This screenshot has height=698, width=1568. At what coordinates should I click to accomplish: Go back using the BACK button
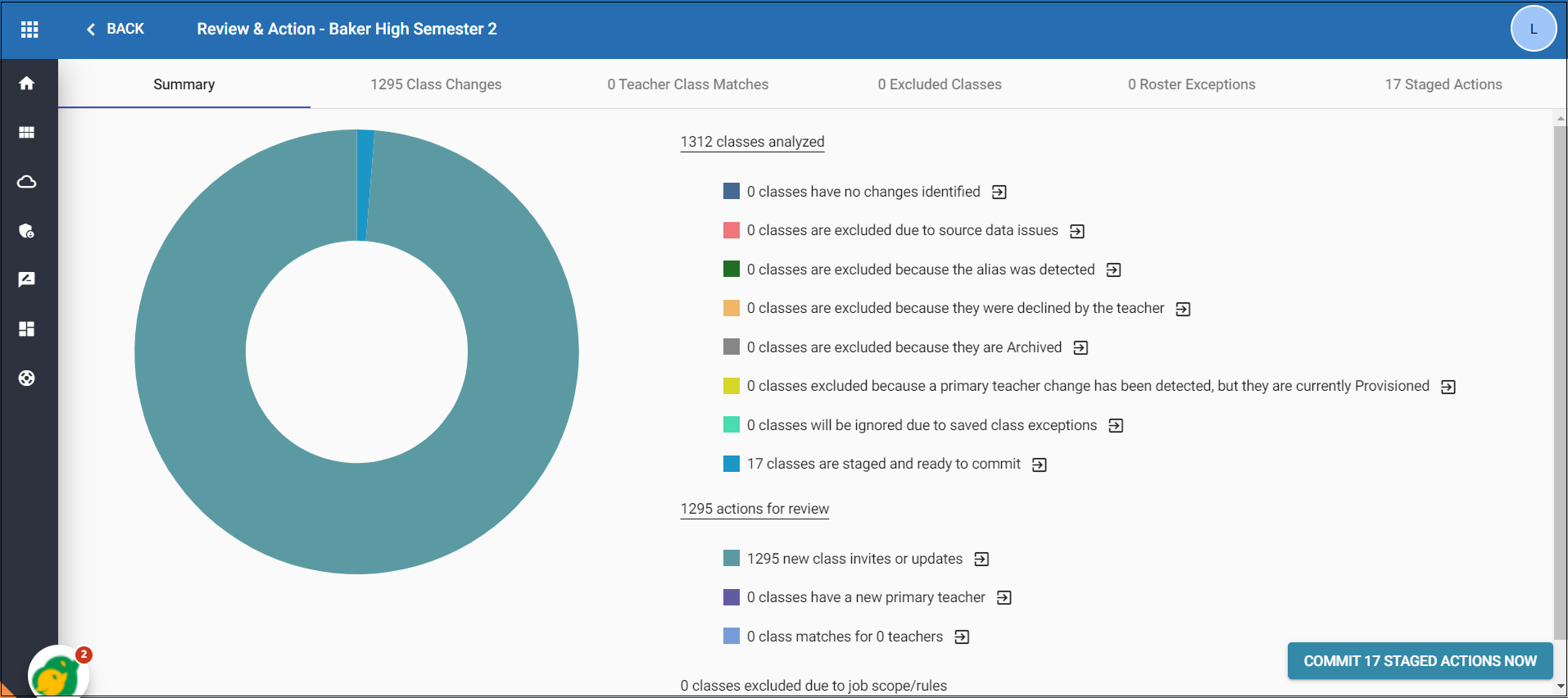116,29
